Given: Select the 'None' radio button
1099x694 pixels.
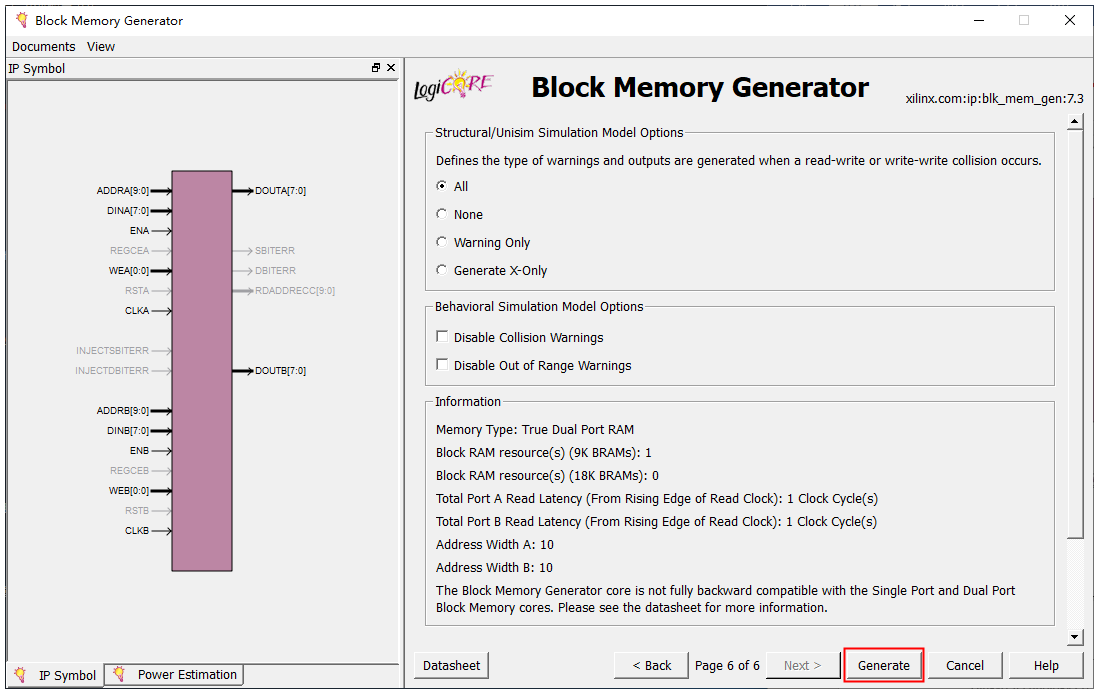Looking at the screenshot, I should [442, 214].
